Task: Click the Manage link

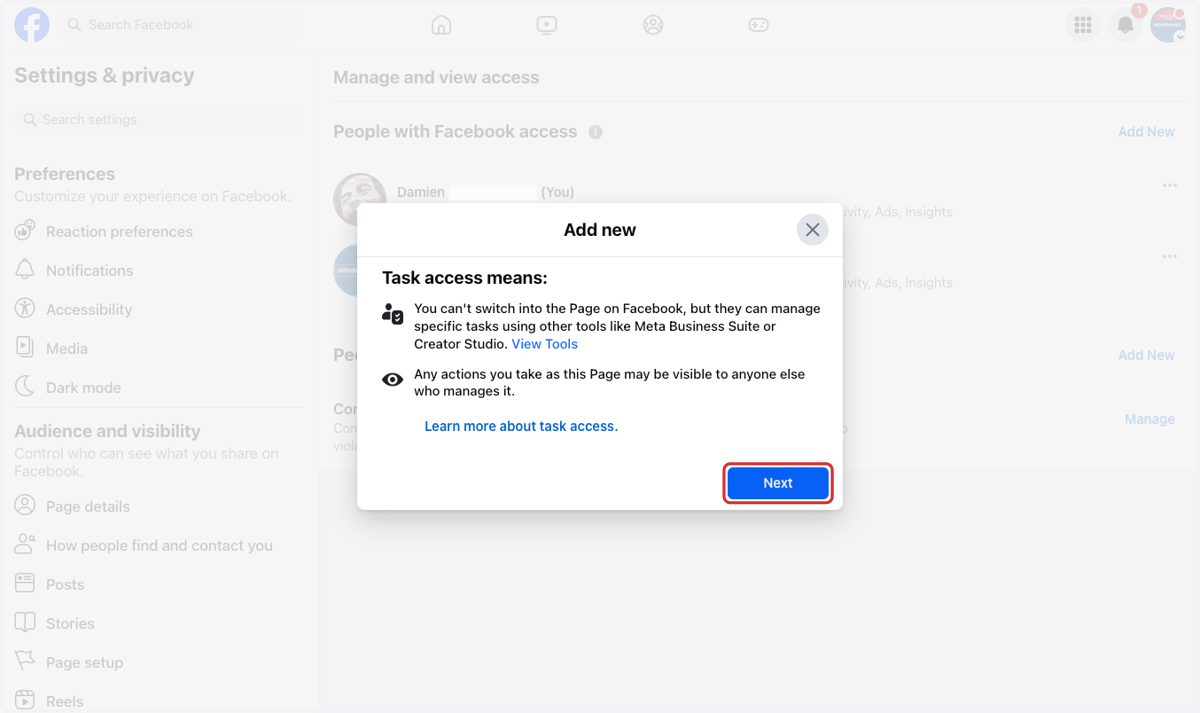Action: point(1149,420)
